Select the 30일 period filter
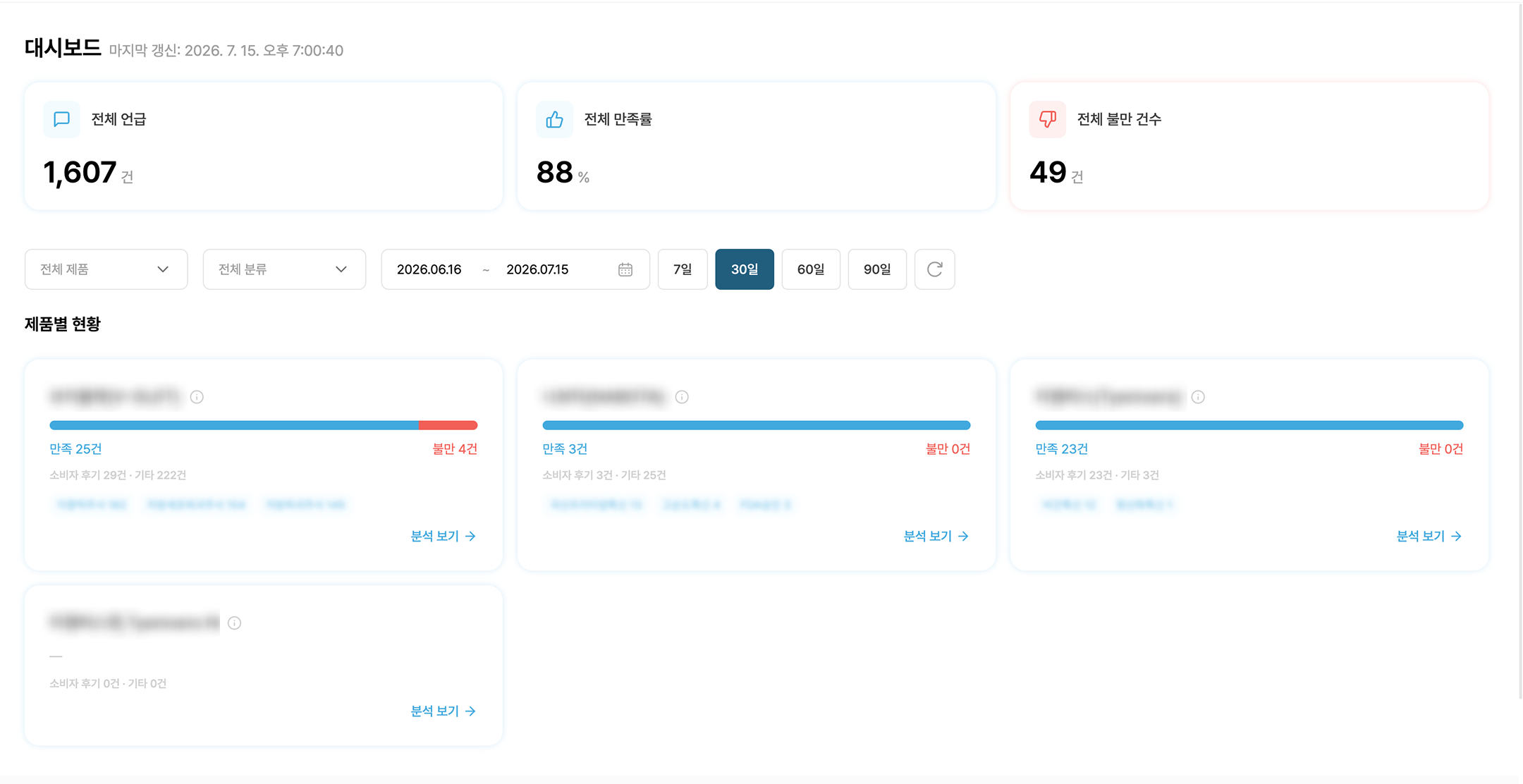The height and width of the screenshot is (784, 1523). click(745, 269)
